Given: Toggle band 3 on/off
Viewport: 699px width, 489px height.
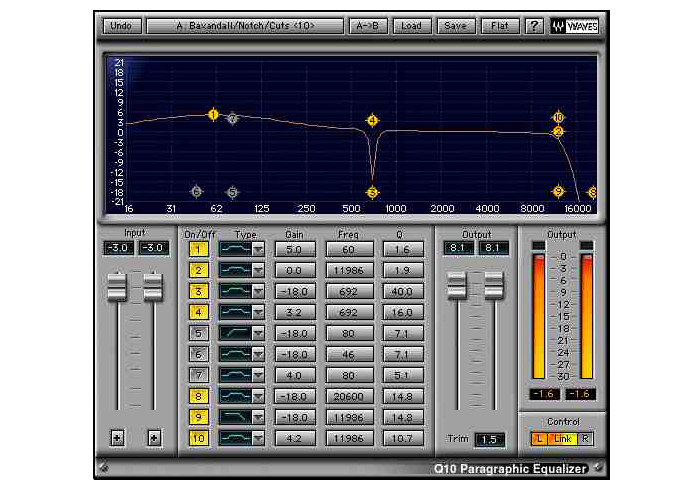Looking at the screenshot, I should point(198,291).
